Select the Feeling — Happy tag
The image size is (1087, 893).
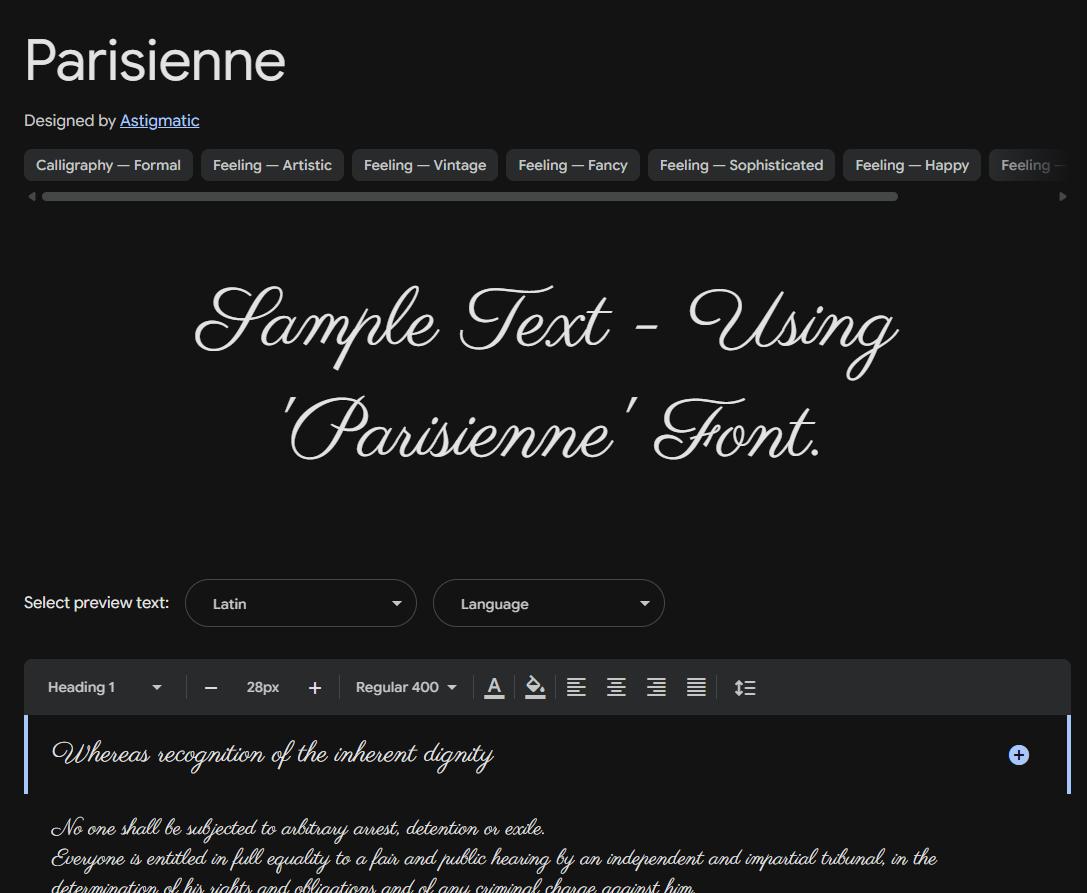pyautogui.click(x=912, y=165)
